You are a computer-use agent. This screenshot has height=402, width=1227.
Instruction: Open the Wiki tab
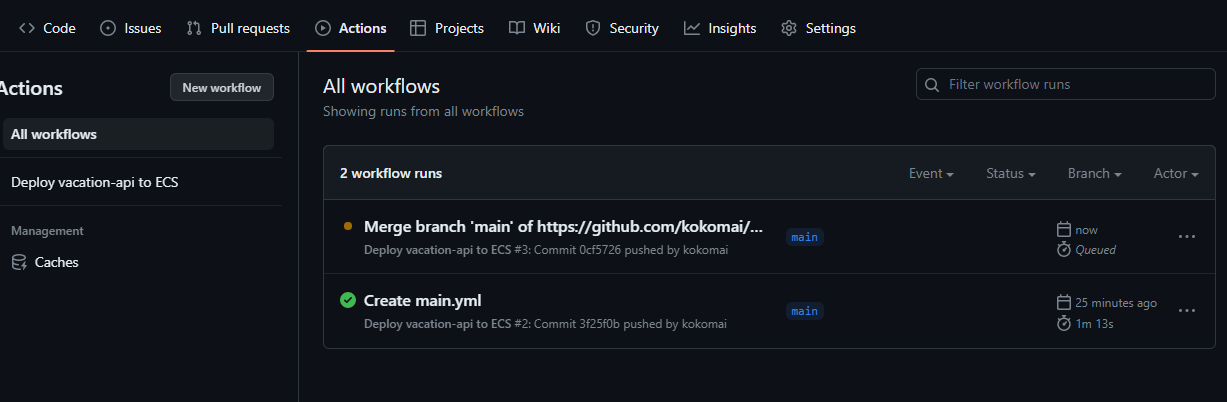coord(534,28)
